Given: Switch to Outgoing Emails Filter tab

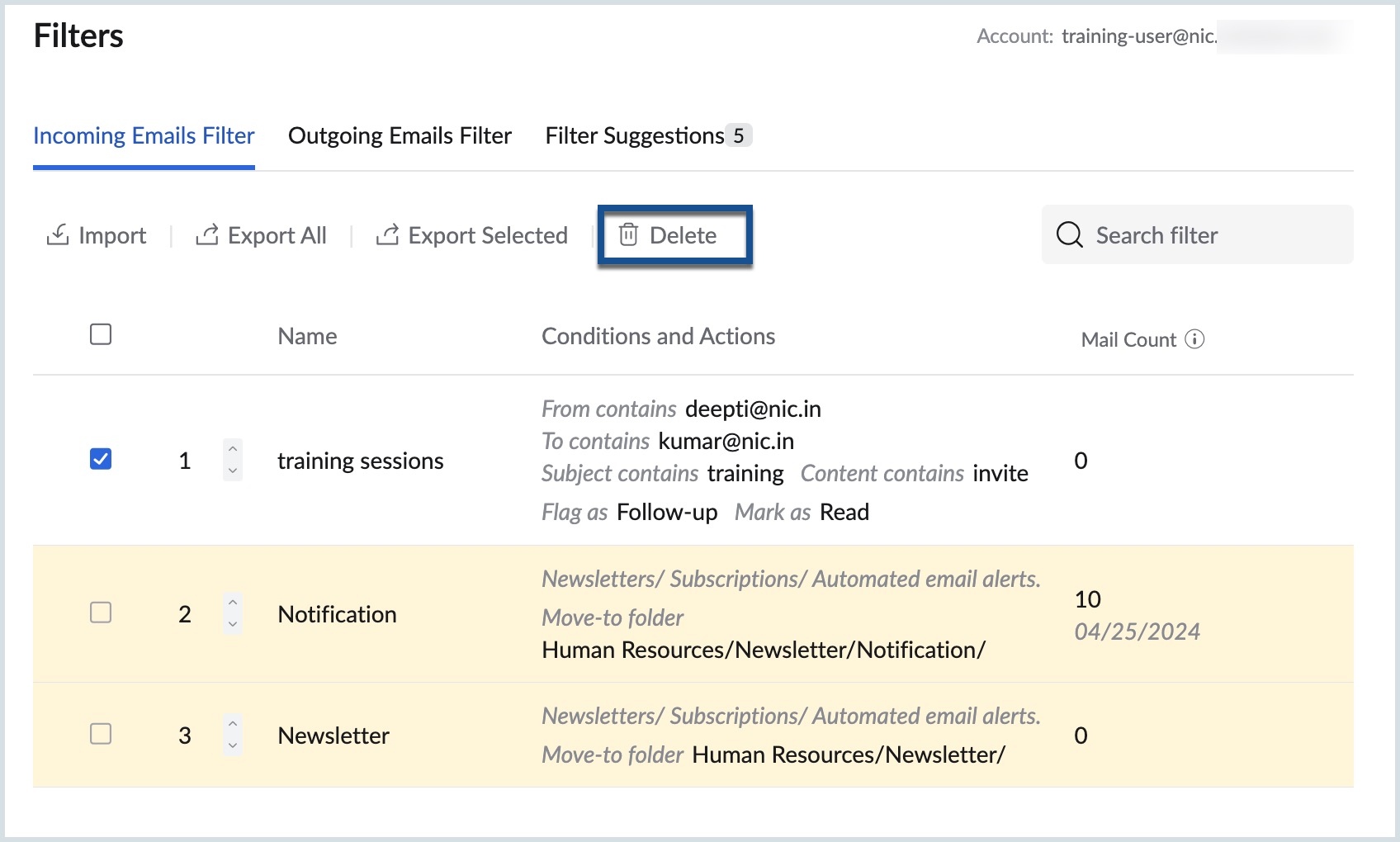Looking at the screenshot, I should point(400,135).
